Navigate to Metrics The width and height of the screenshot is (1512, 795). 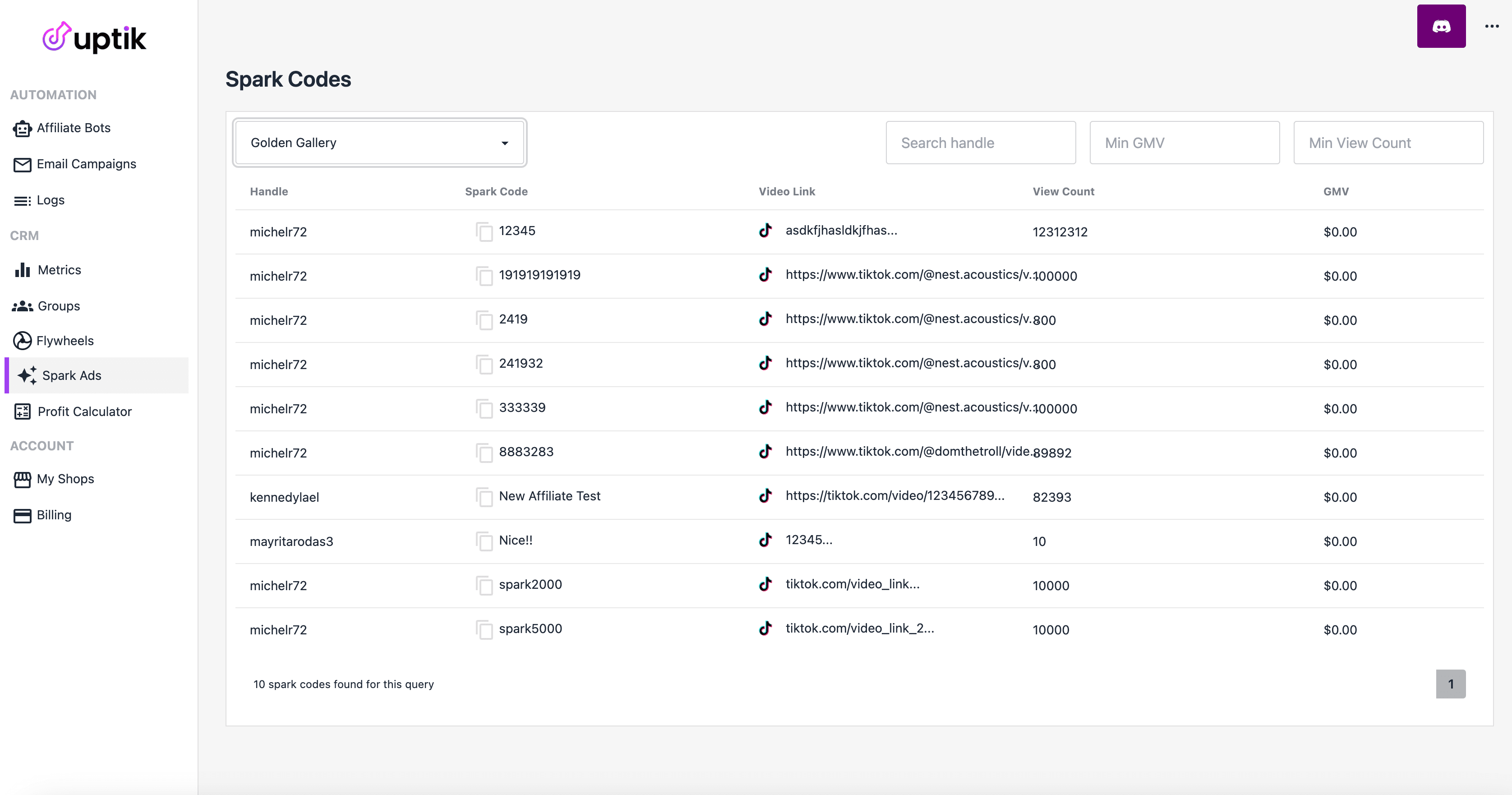pos(47,270)
